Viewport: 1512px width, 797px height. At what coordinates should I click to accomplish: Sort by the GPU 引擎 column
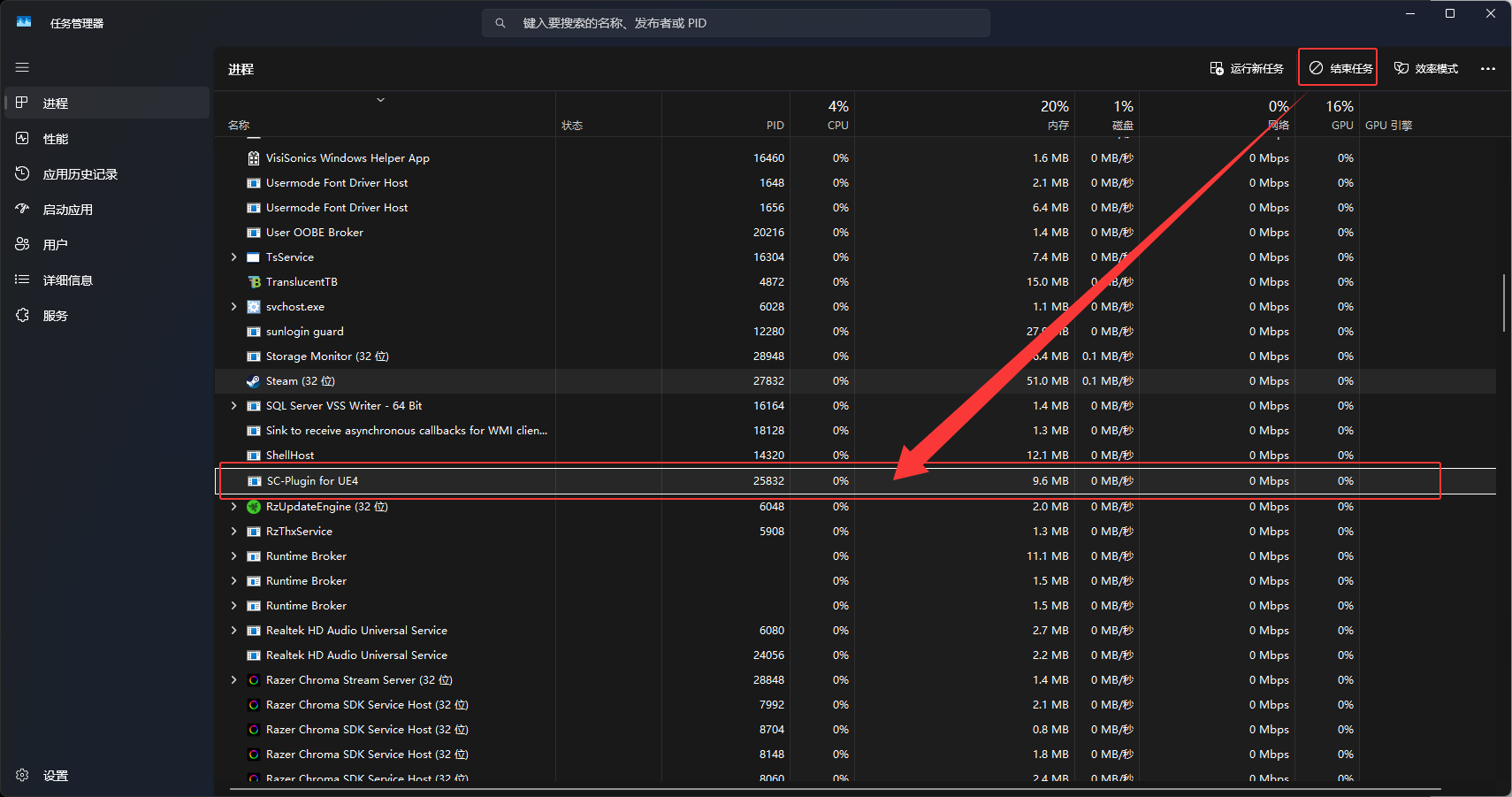click(1388, 126)
